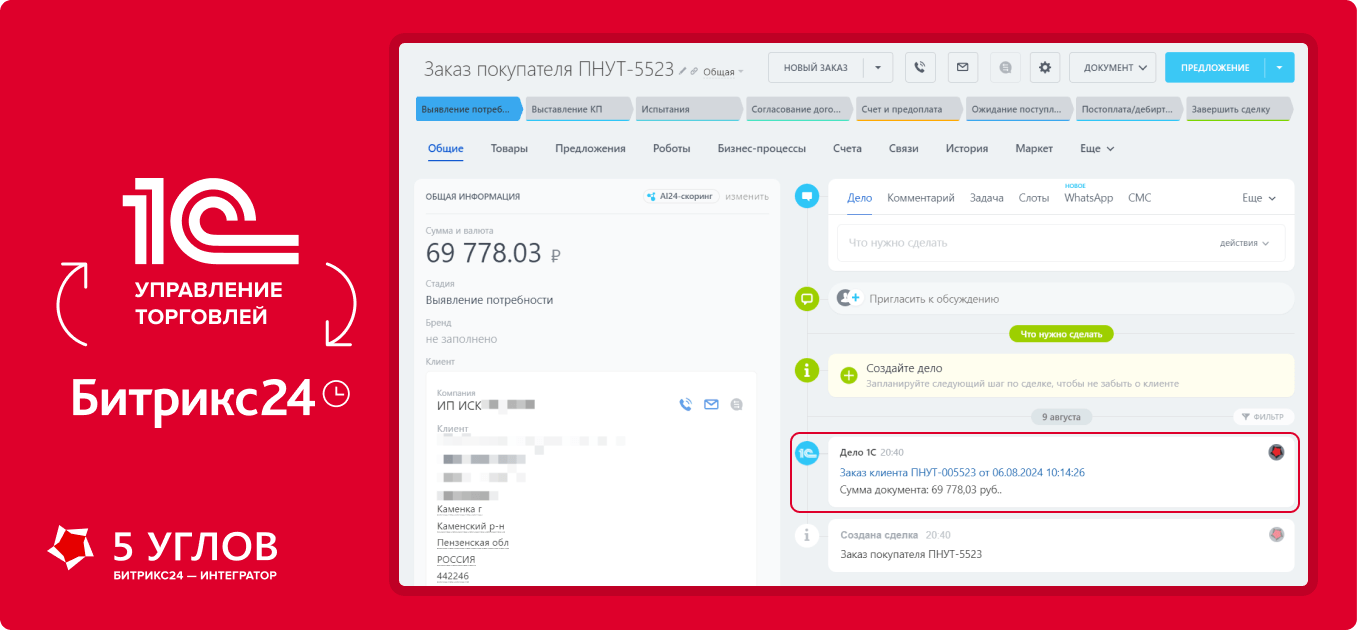Open the Товары tab
The height and width of the screenshot is (630, 1357).
(509, 148)
